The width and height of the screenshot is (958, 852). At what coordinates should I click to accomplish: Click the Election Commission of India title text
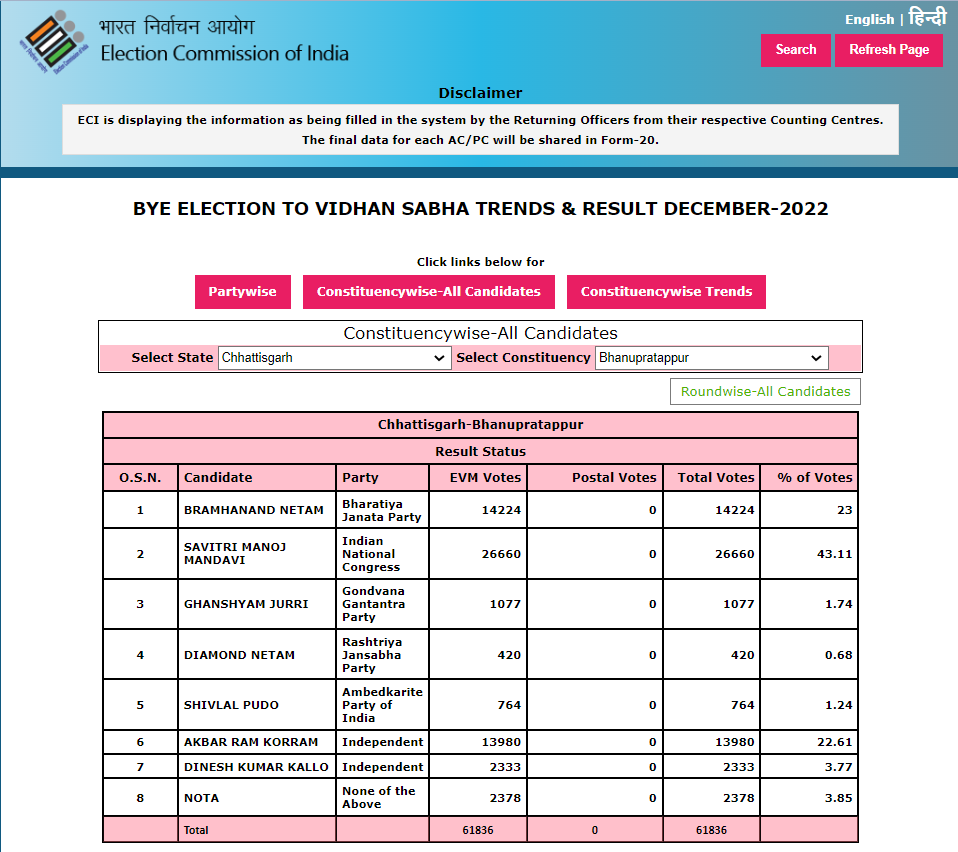tap(225, 54)
